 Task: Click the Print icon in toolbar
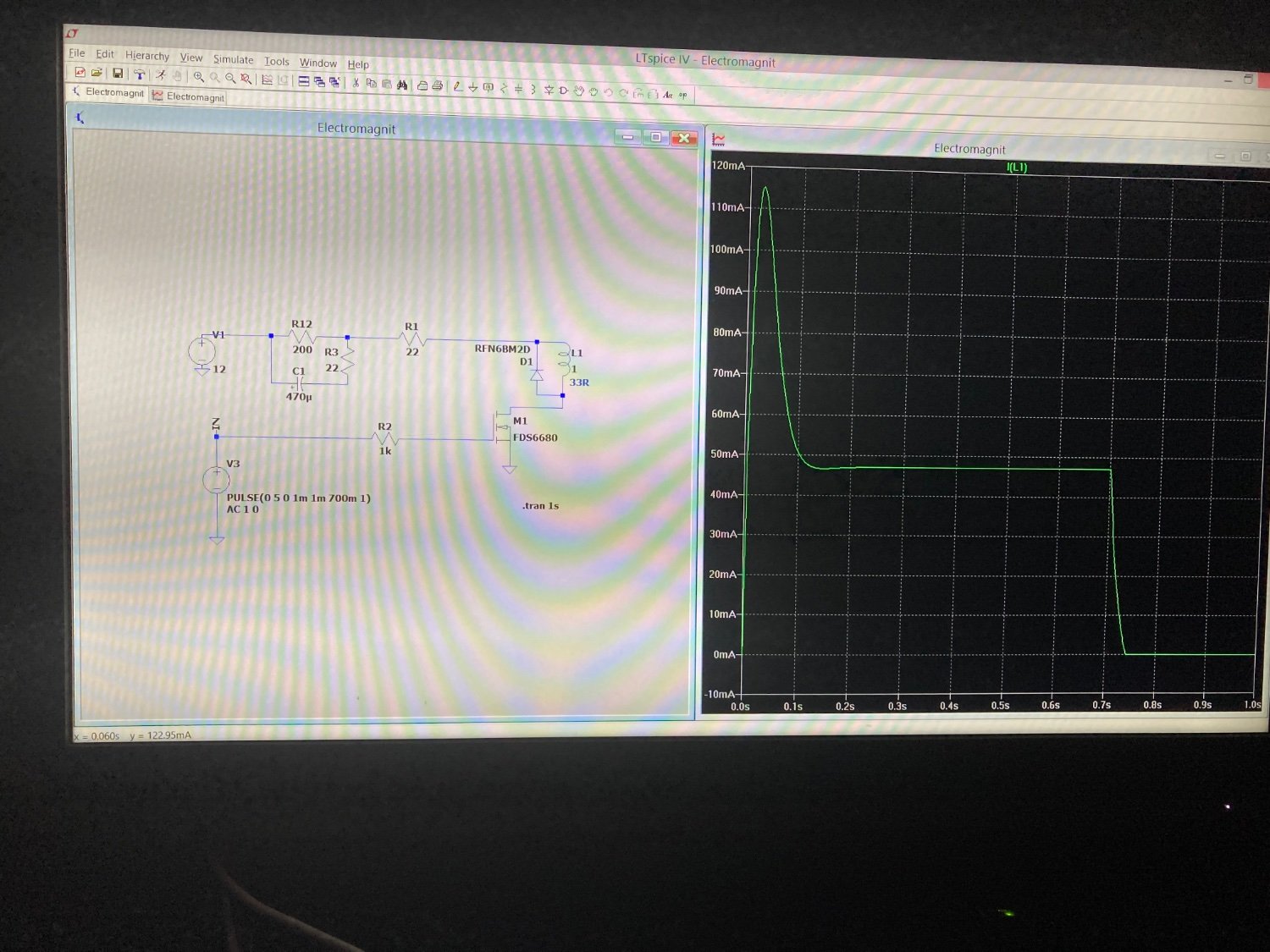438,85
